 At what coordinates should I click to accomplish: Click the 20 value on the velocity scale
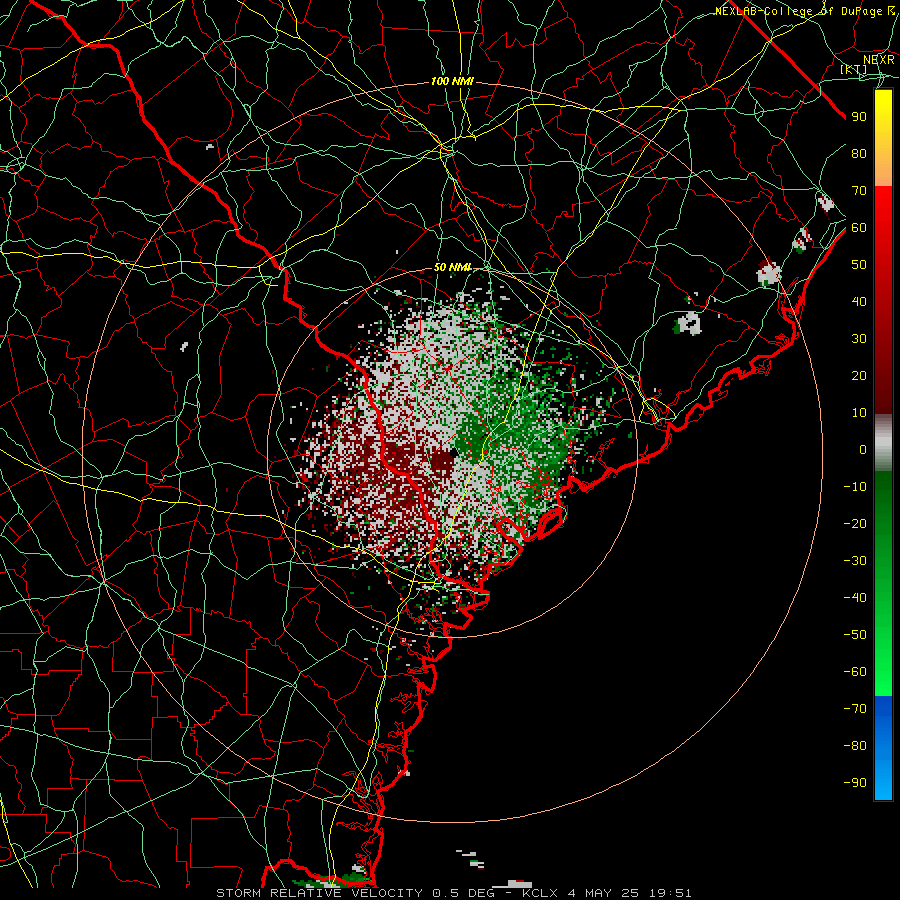tap(859, 375)
